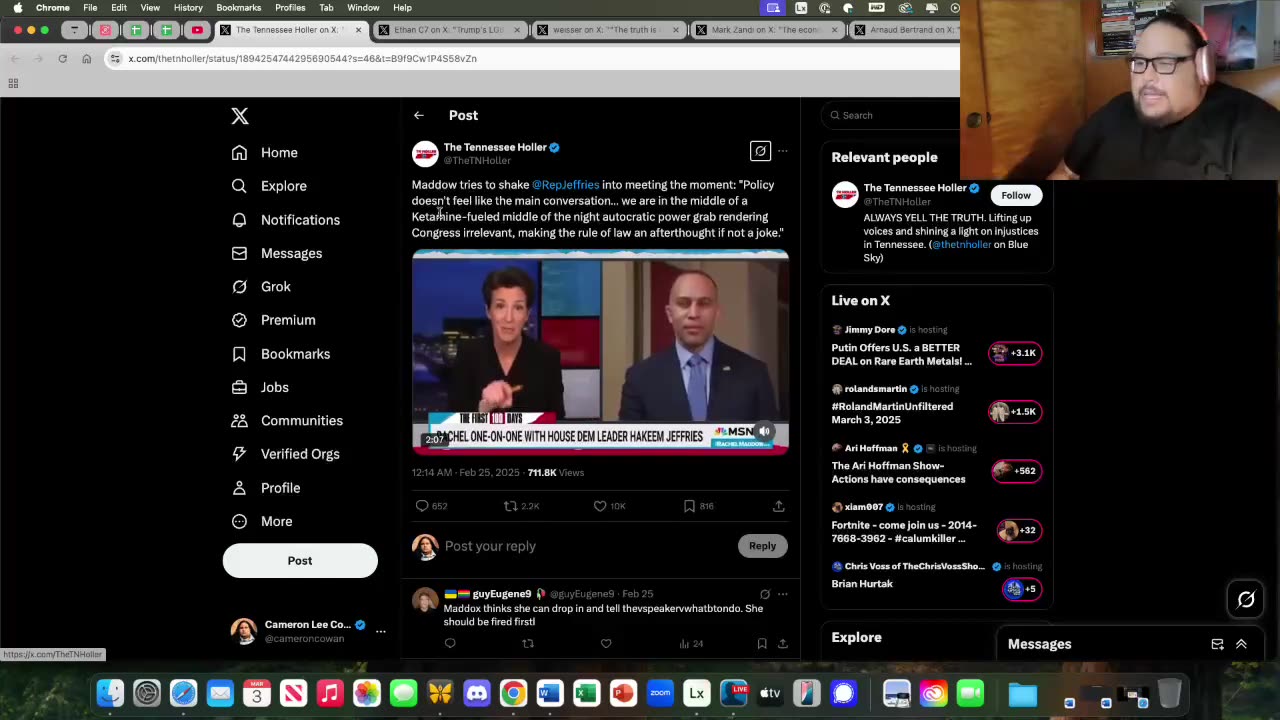The height and width of the screenshot is (720, 1280).
Task: Compose new message icon in Messages drawer
Action: click(1217, 644)
